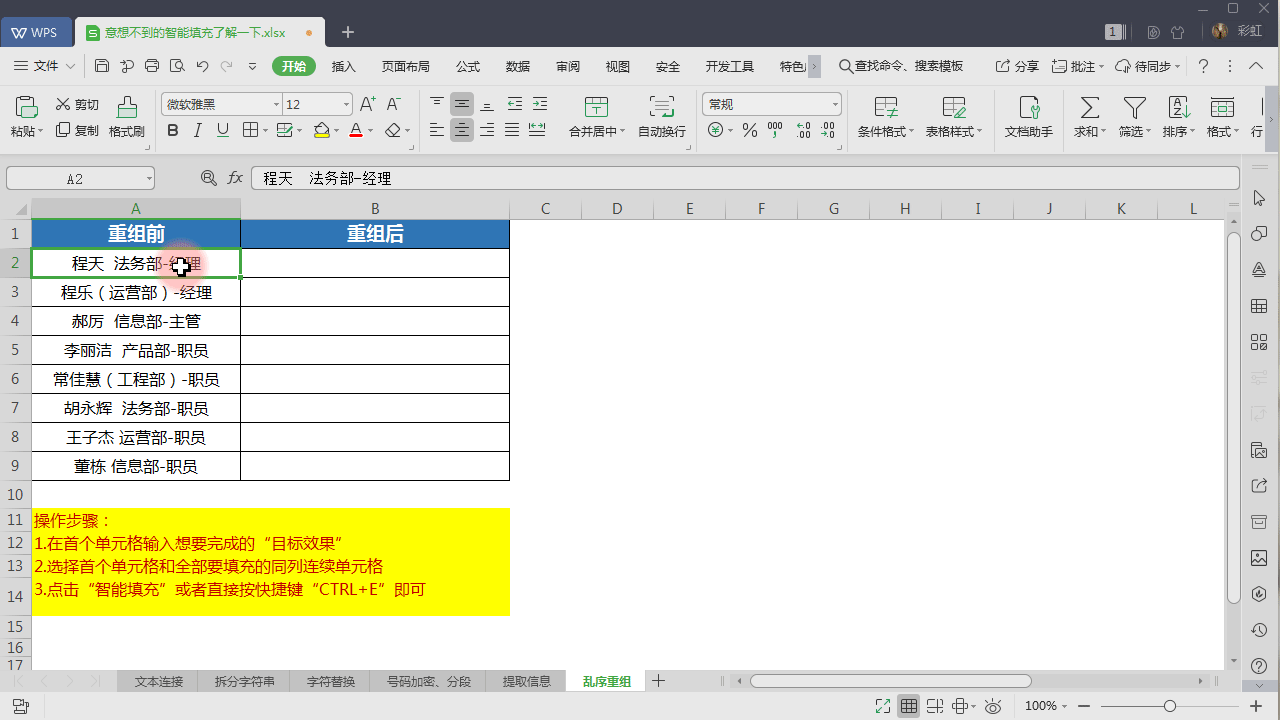
Task: Click the Merge and Center (合并居中) icon
Action: tap(596, 108)
